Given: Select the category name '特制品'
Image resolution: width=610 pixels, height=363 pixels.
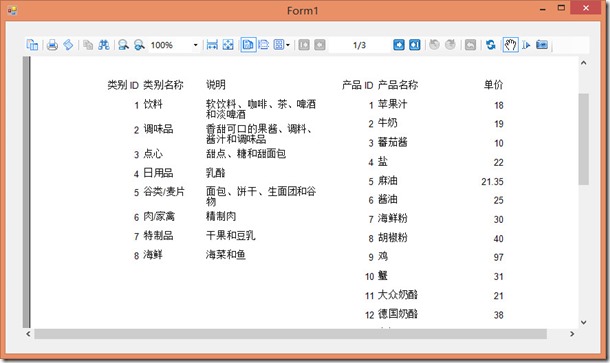Looking at the screenshot, I should pyautogui.click(x=158, y=235).
